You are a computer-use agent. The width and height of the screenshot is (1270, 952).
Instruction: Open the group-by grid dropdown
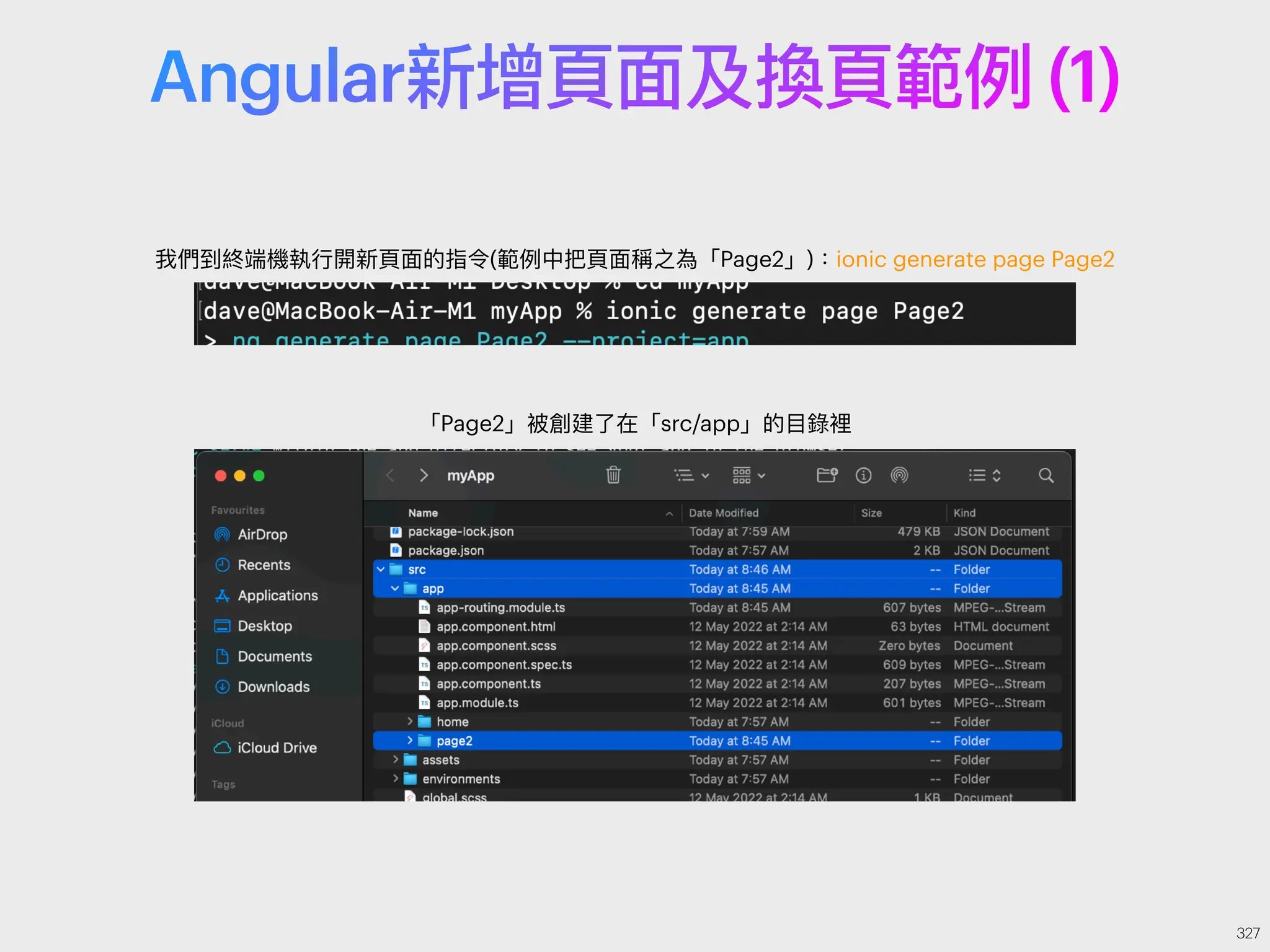coord(748,475)
